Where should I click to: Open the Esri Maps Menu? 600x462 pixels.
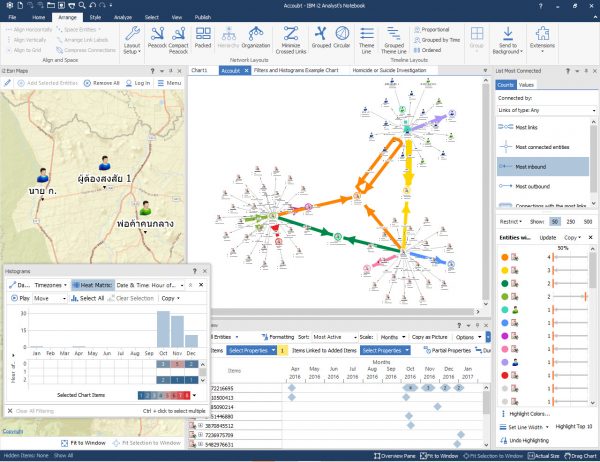(170, 83)
